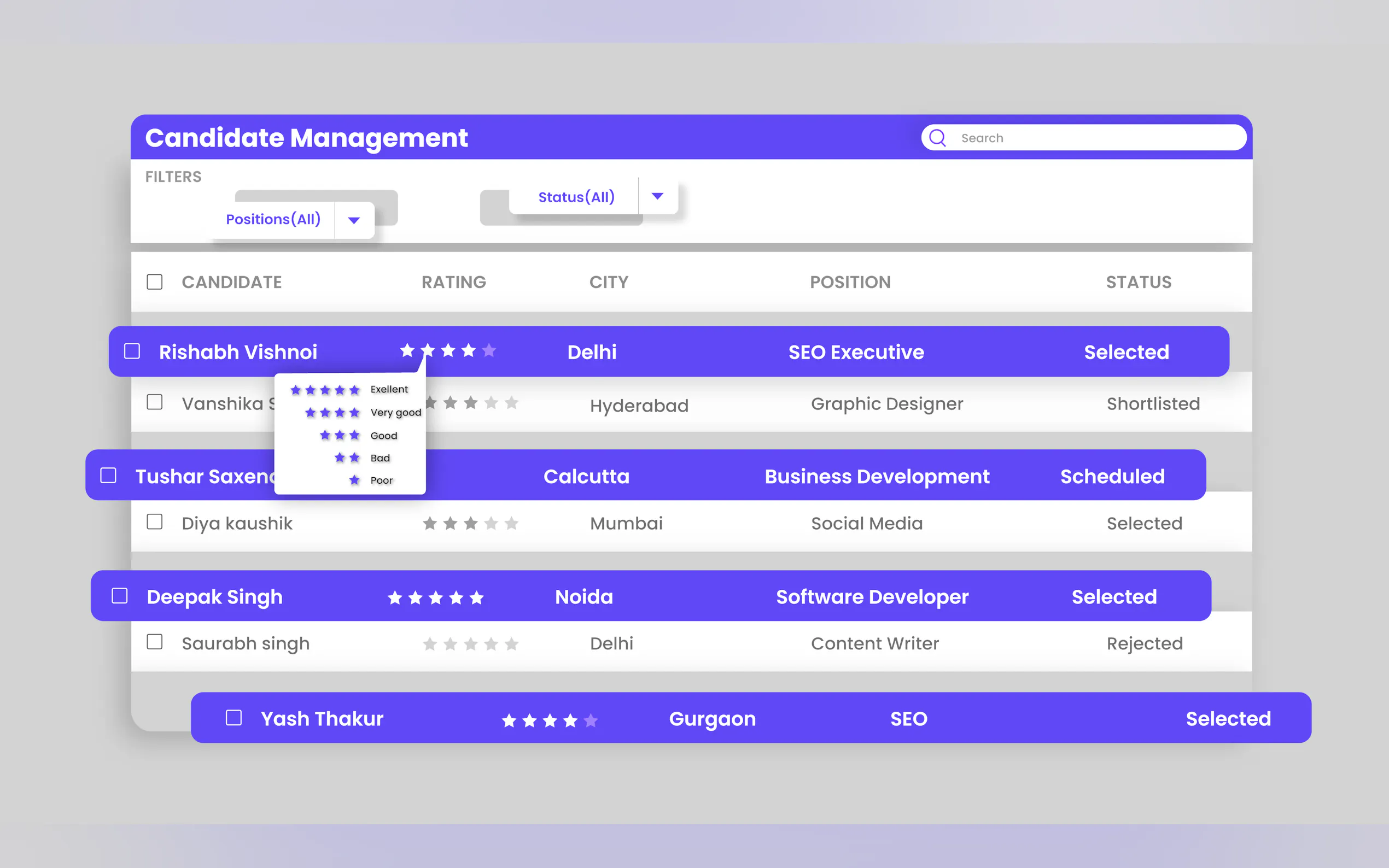Screen dimensions: 1389x868
Task: Click the Shortlisted status for Vanshika
Action: tap(1152, 403)
